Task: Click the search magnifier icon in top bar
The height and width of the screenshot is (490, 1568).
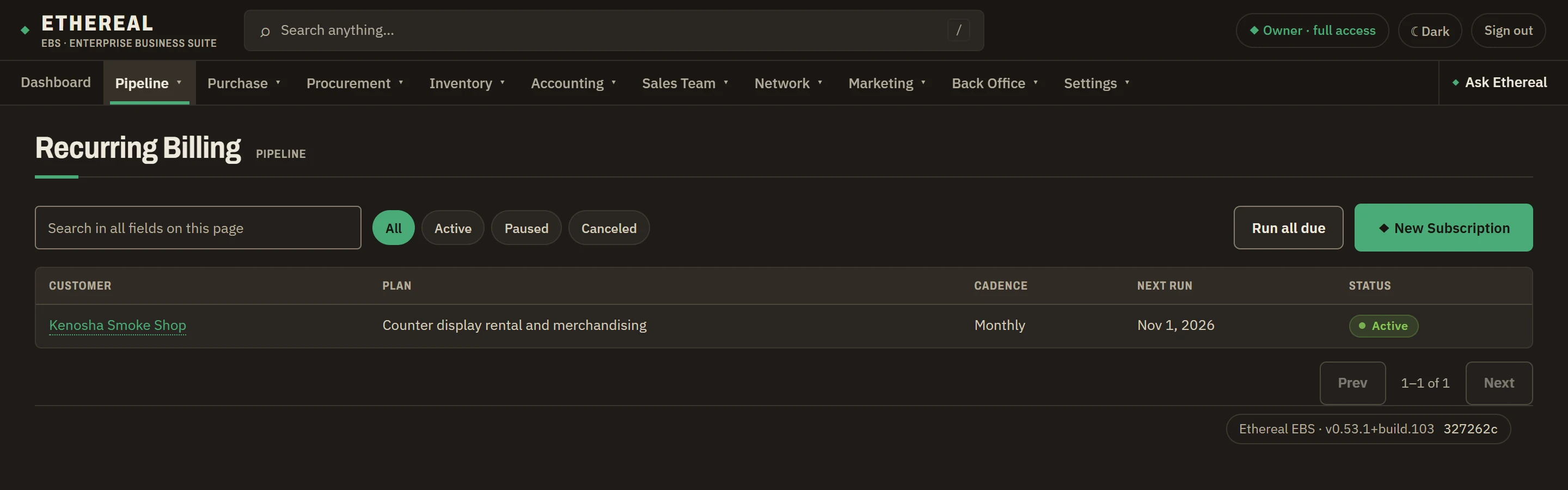Action: click(265, 32)
